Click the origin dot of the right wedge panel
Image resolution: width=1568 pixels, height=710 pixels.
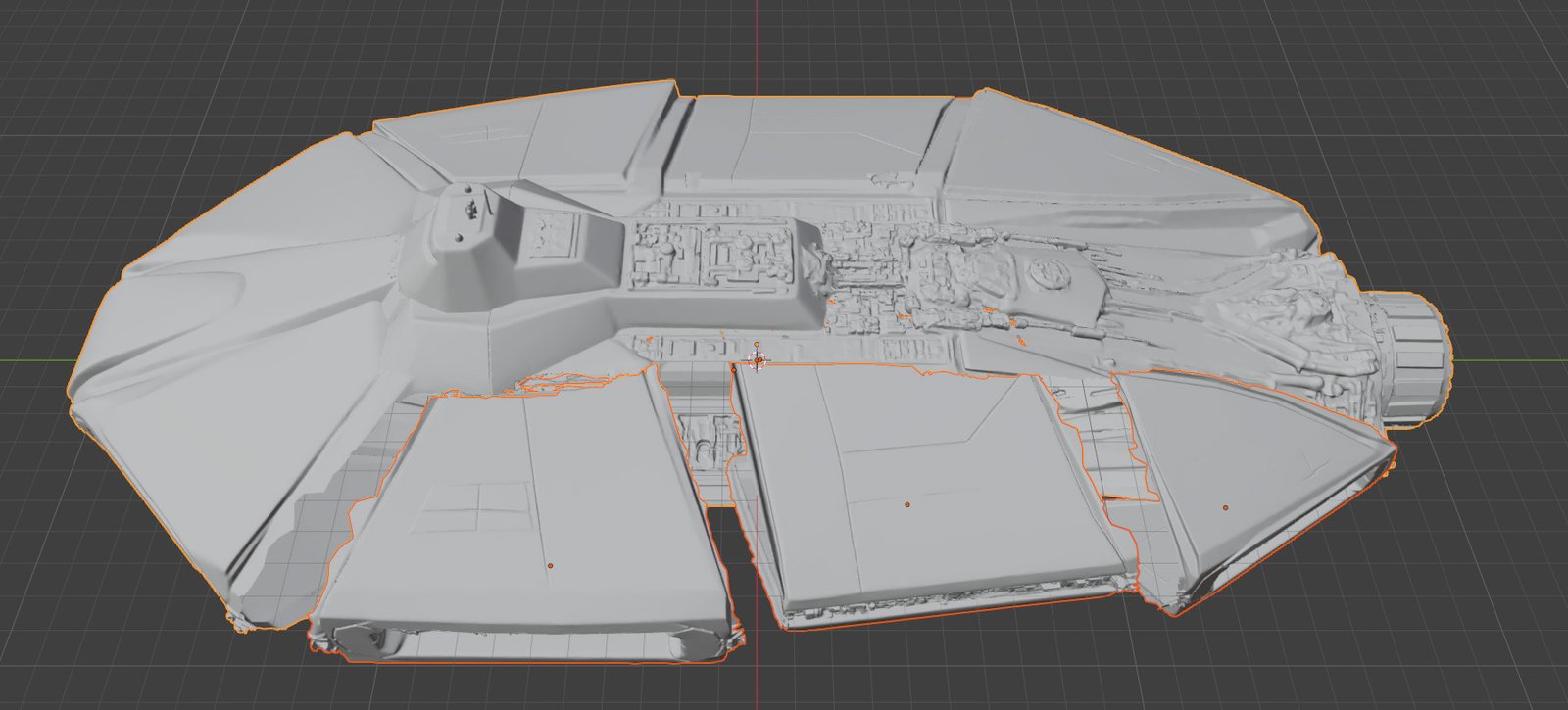[1225, 507]
